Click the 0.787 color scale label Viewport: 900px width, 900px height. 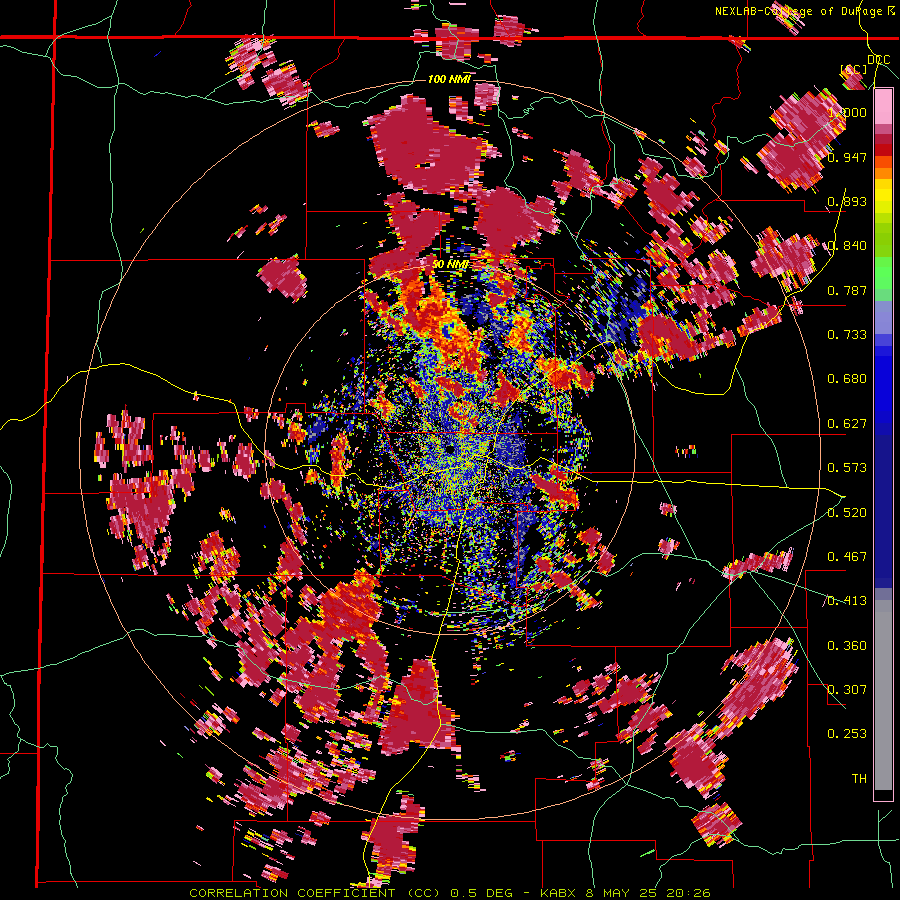tap(847, 290)
